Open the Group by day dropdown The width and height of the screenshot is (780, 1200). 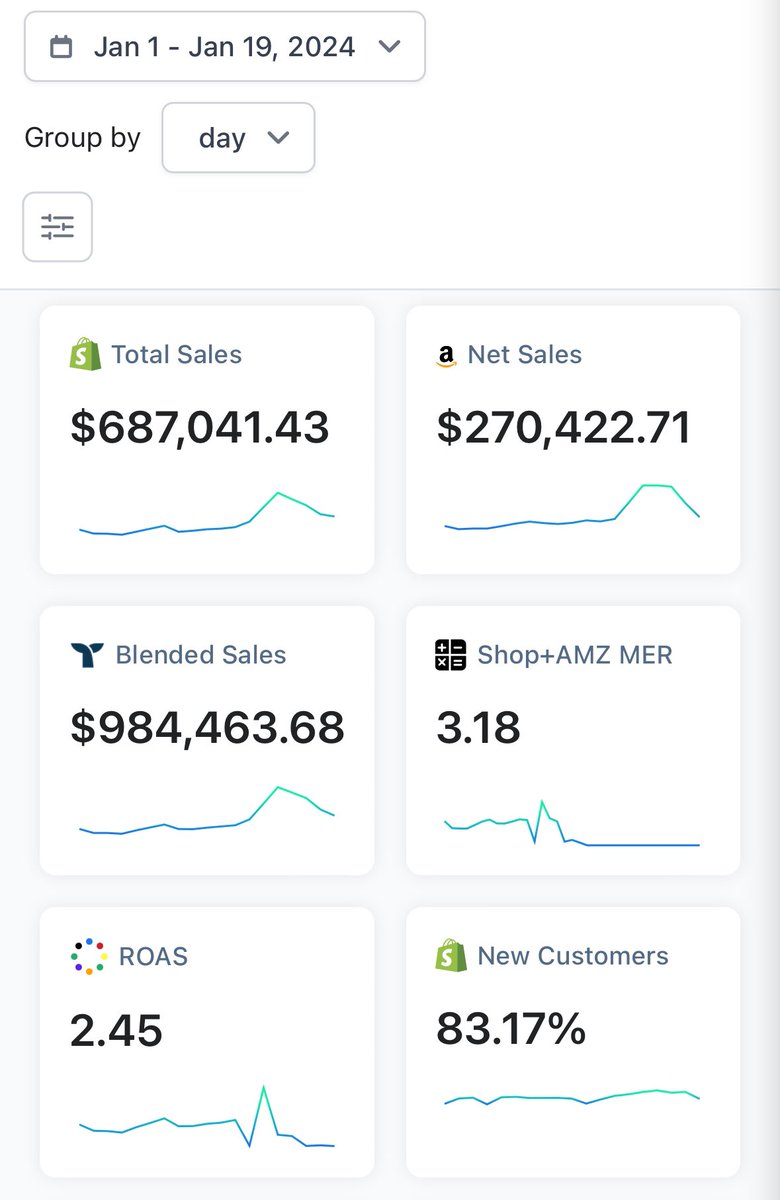[238, 137]
